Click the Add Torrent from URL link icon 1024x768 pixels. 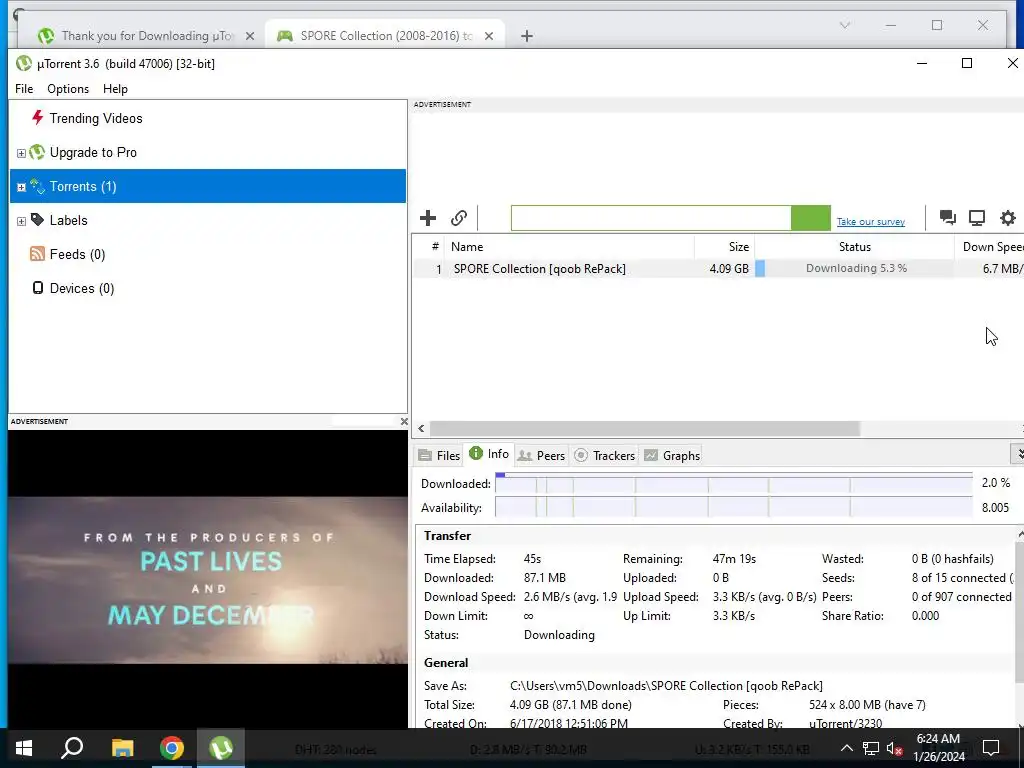pos(459,217)
